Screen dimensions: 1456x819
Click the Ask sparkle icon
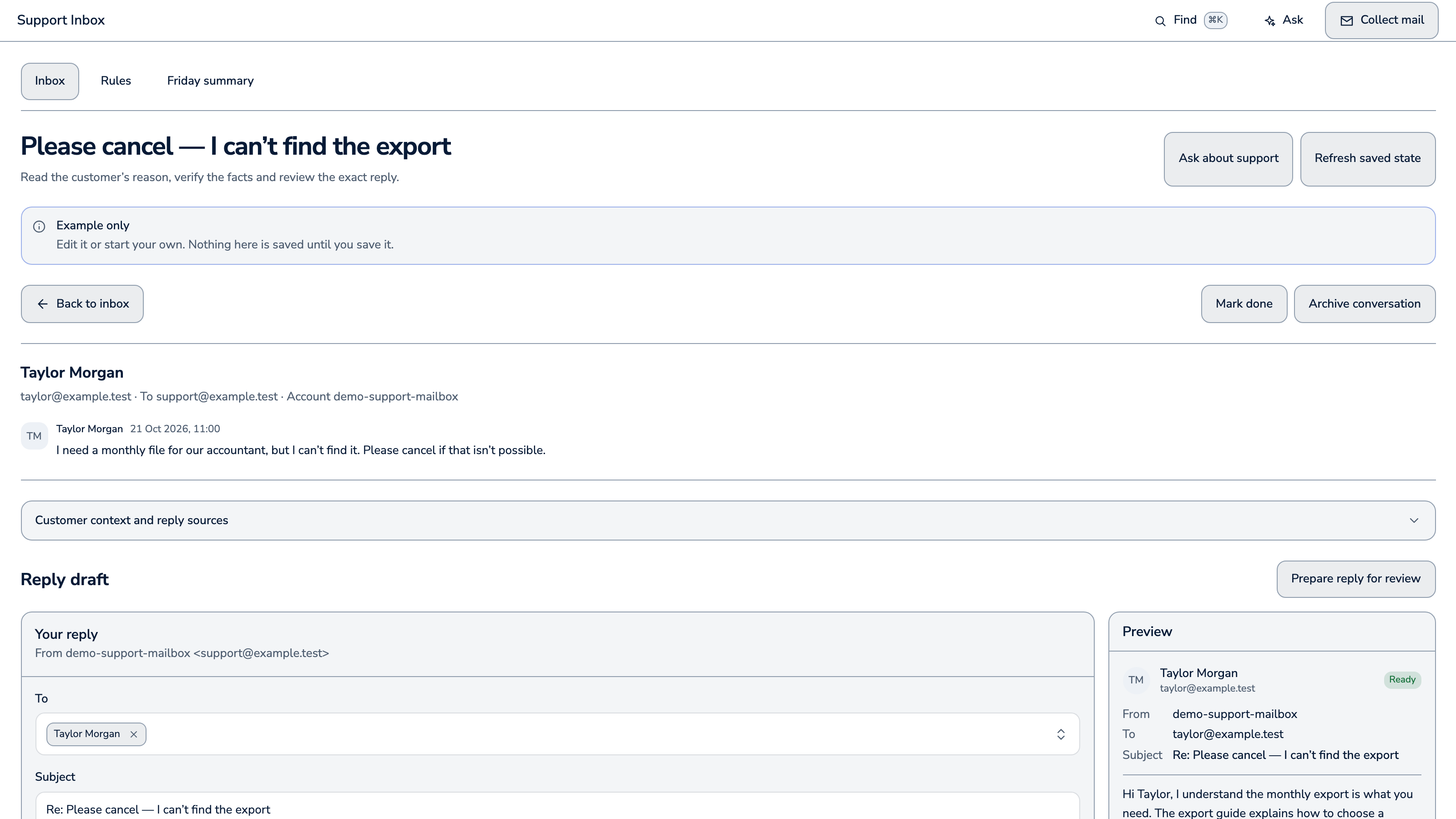pyautogui.click(x=1269, y=21)
